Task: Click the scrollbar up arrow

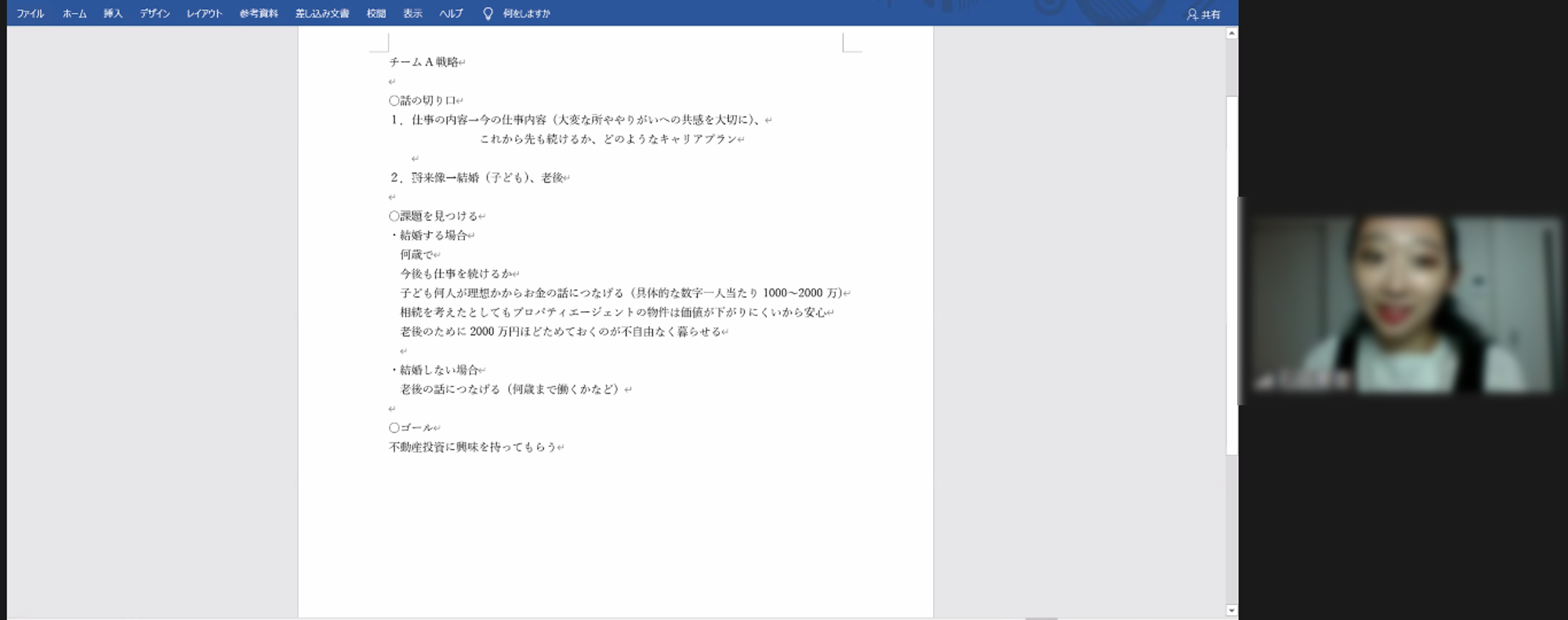Action: [x=1232, y=34]
